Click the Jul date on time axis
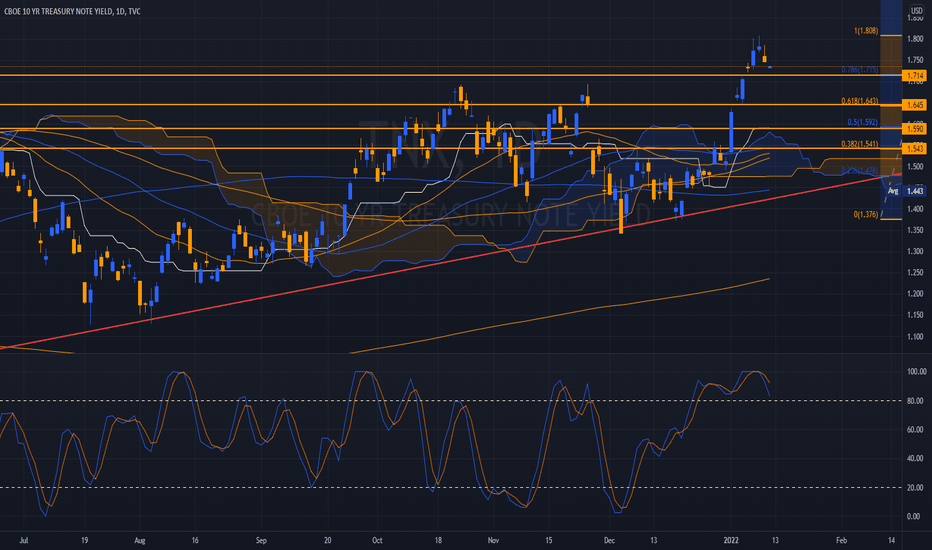The image size is (932, 550). (24, 540)
